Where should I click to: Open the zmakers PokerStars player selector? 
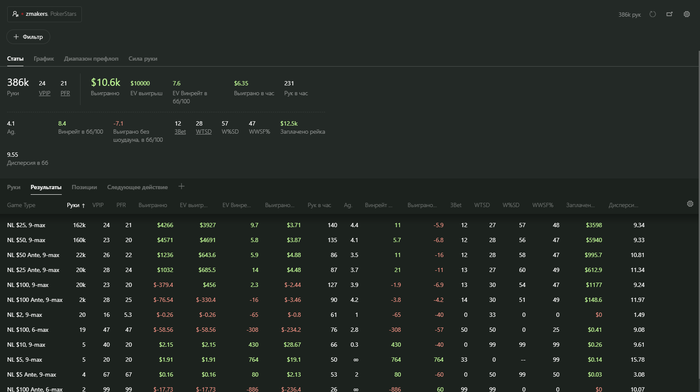coord(44,14)
